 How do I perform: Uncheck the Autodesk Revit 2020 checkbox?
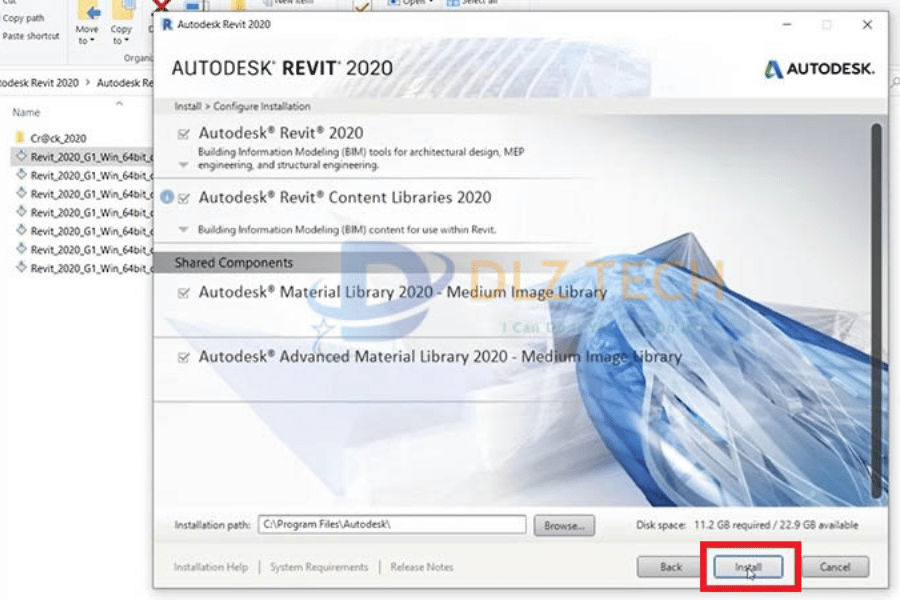[x=183, y=134]
